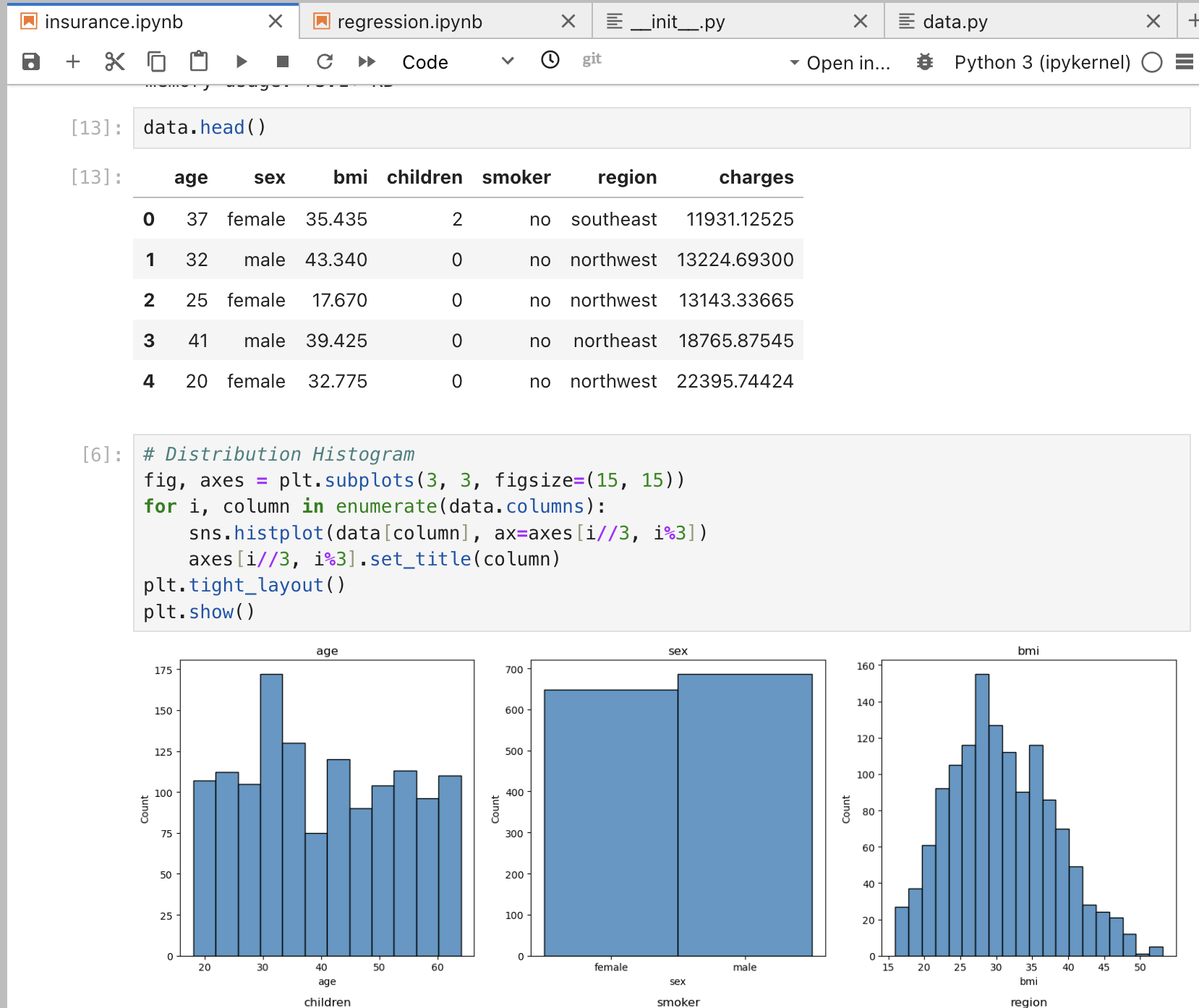The image size is (1199, 1008).
Task: Click the charges value 13224.69300
Action: click(735, 260)
